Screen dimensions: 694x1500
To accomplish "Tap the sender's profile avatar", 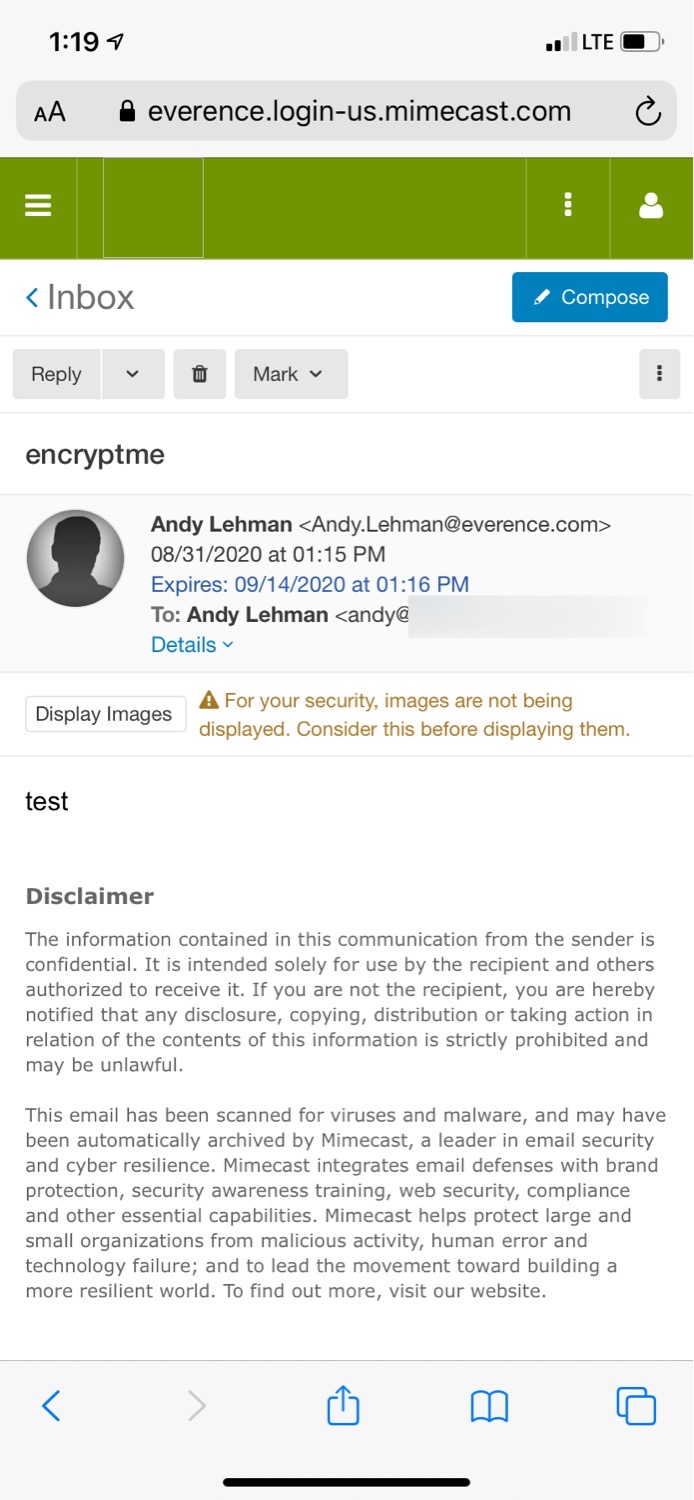I will point(75,558).
